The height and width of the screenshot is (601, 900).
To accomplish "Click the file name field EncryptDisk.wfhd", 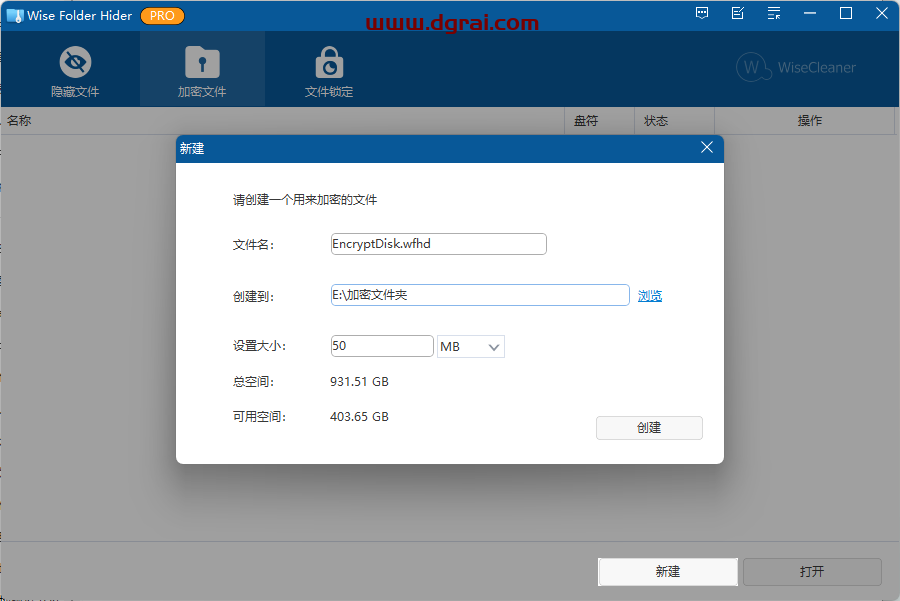I will coord(439,244).
